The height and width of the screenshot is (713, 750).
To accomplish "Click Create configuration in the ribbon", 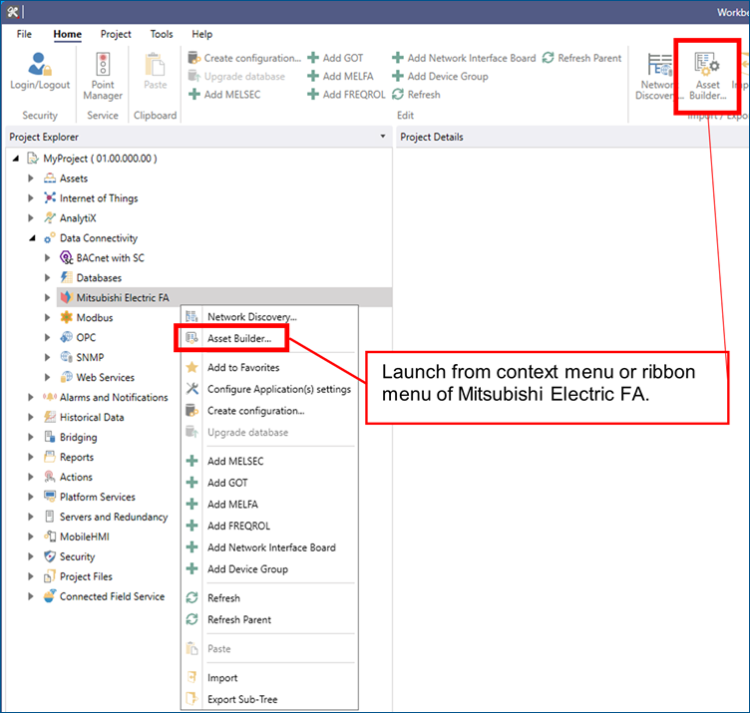I will tap(244, 58).
